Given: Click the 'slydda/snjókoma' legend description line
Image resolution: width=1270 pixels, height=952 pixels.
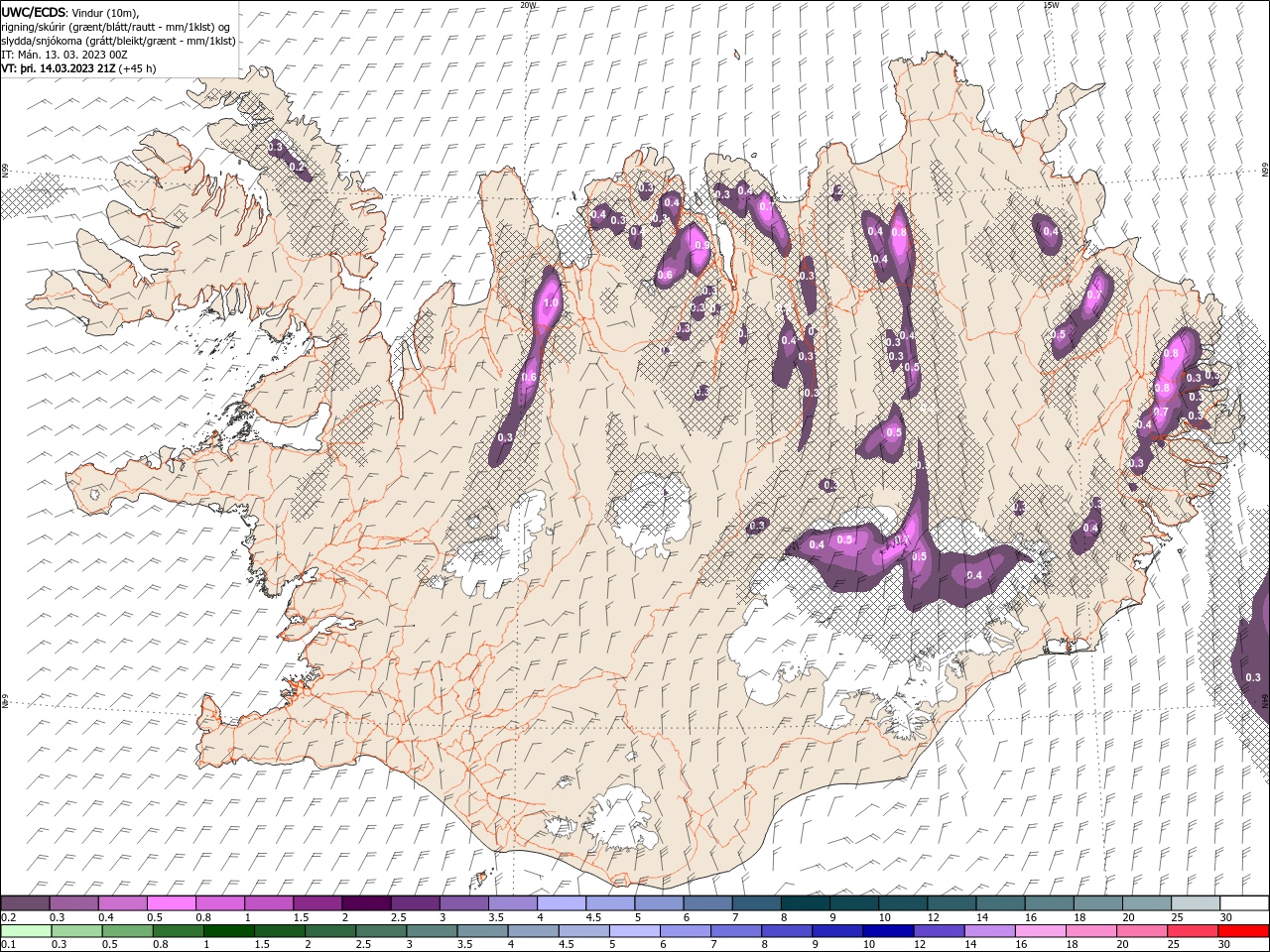Looking at the screenshot, I should pyautogui.click(x=118, y=41).
